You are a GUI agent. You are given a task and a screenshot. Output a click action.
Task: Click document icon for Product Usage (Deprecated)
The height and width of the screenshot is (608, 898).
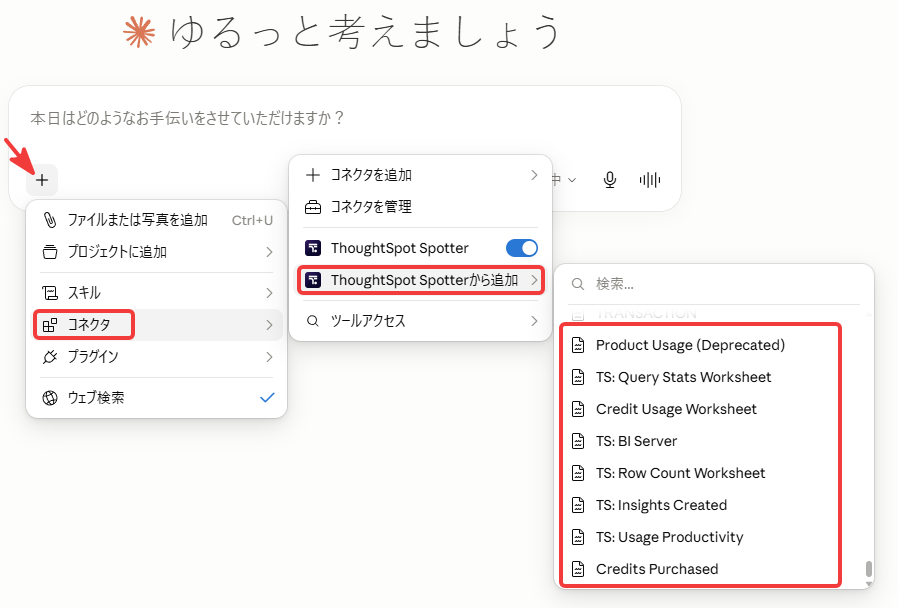(578, 345)
